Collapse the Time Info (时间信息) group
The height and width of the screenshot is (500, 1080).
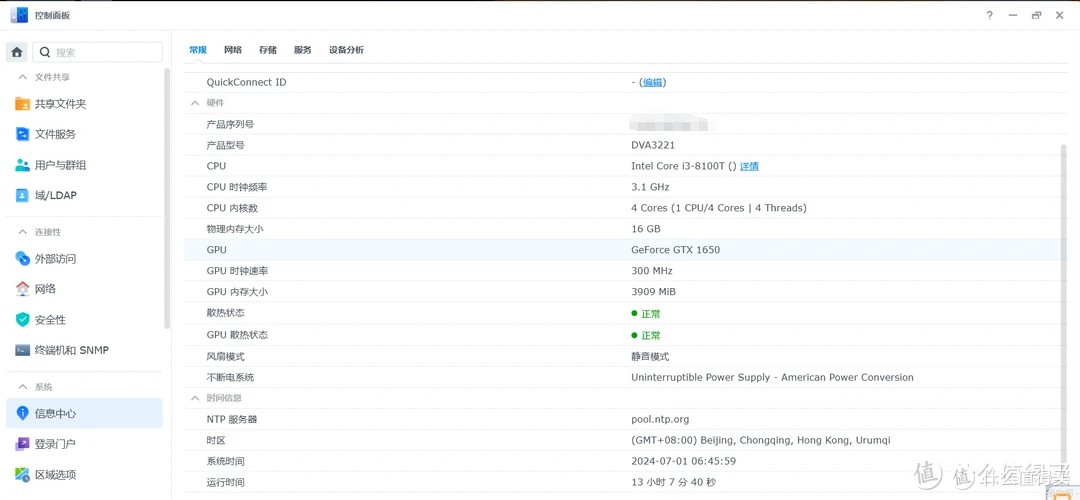pyautogui.click(x=195, y=398)
